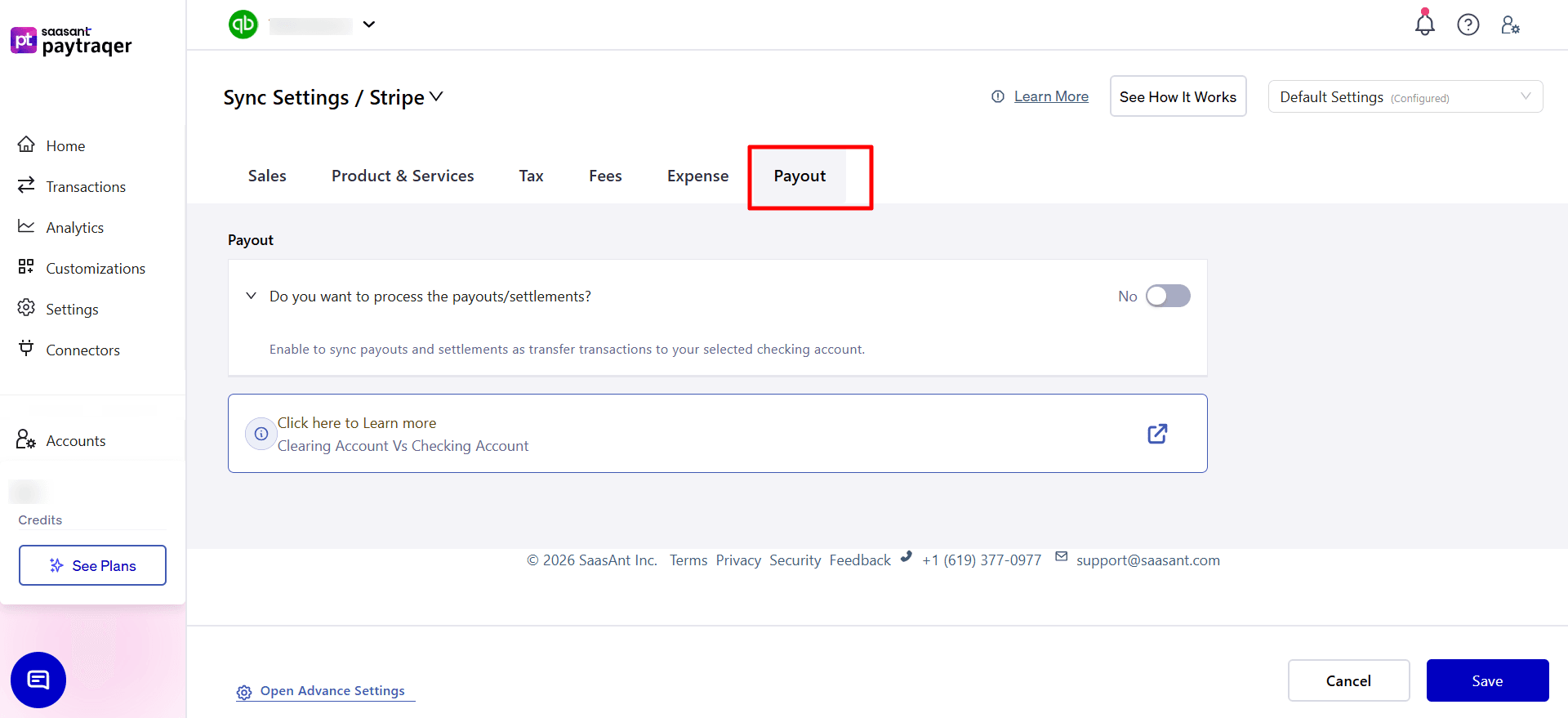
Task: Click the Analytics chart icon
Action: pyautogui.click(x=26, y=226)
